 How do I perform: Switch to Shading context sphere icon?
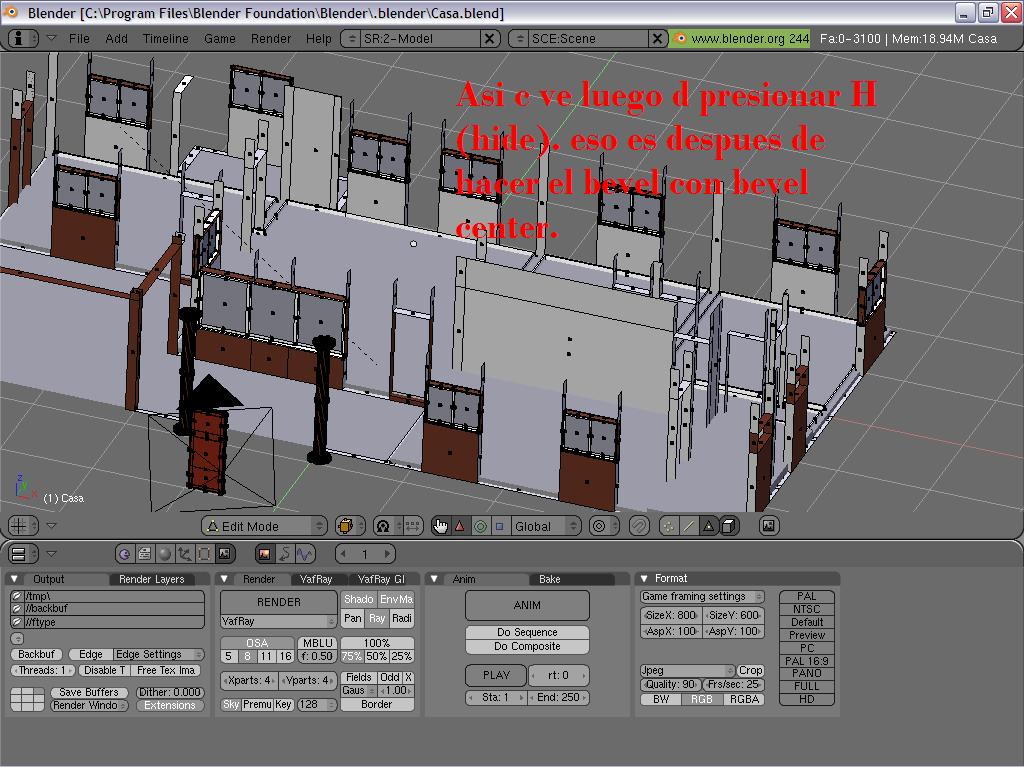tap(165, 554)
